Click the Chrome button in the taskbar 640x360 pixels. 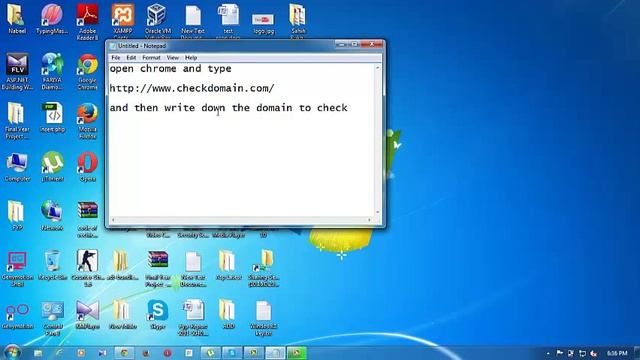124,353
